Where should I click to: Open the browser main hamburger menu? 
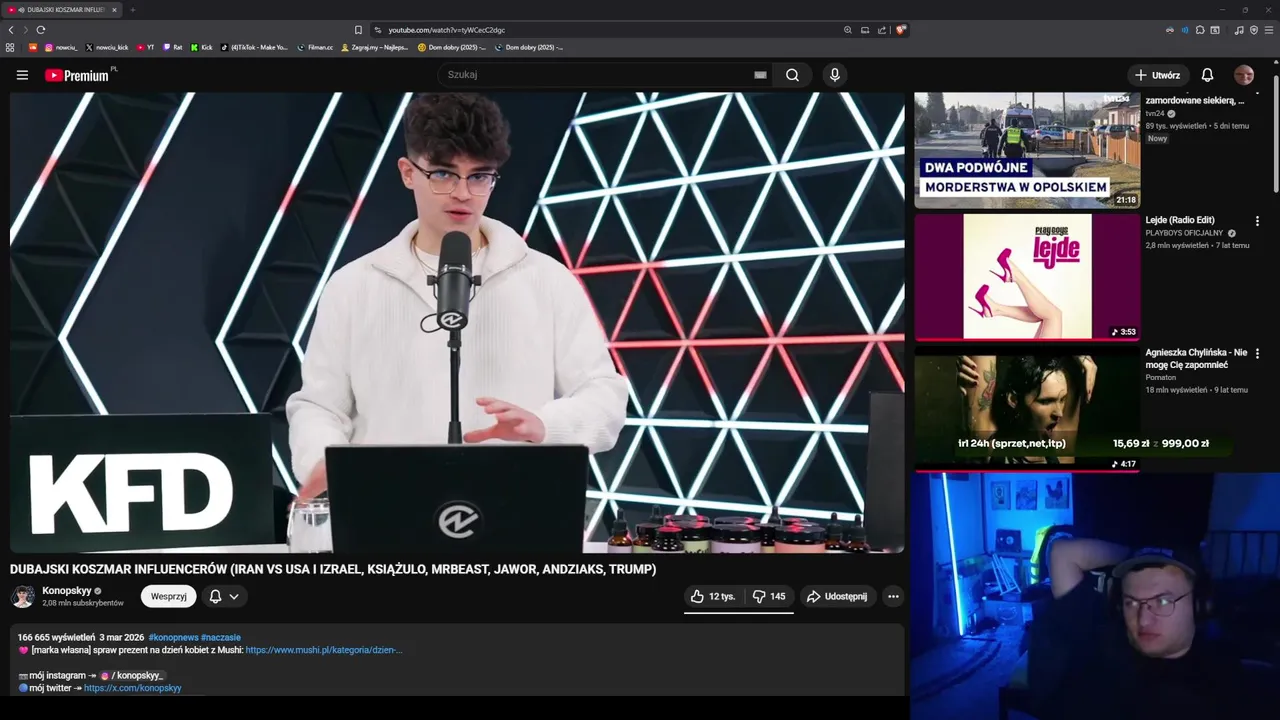tap(1269, 30)
